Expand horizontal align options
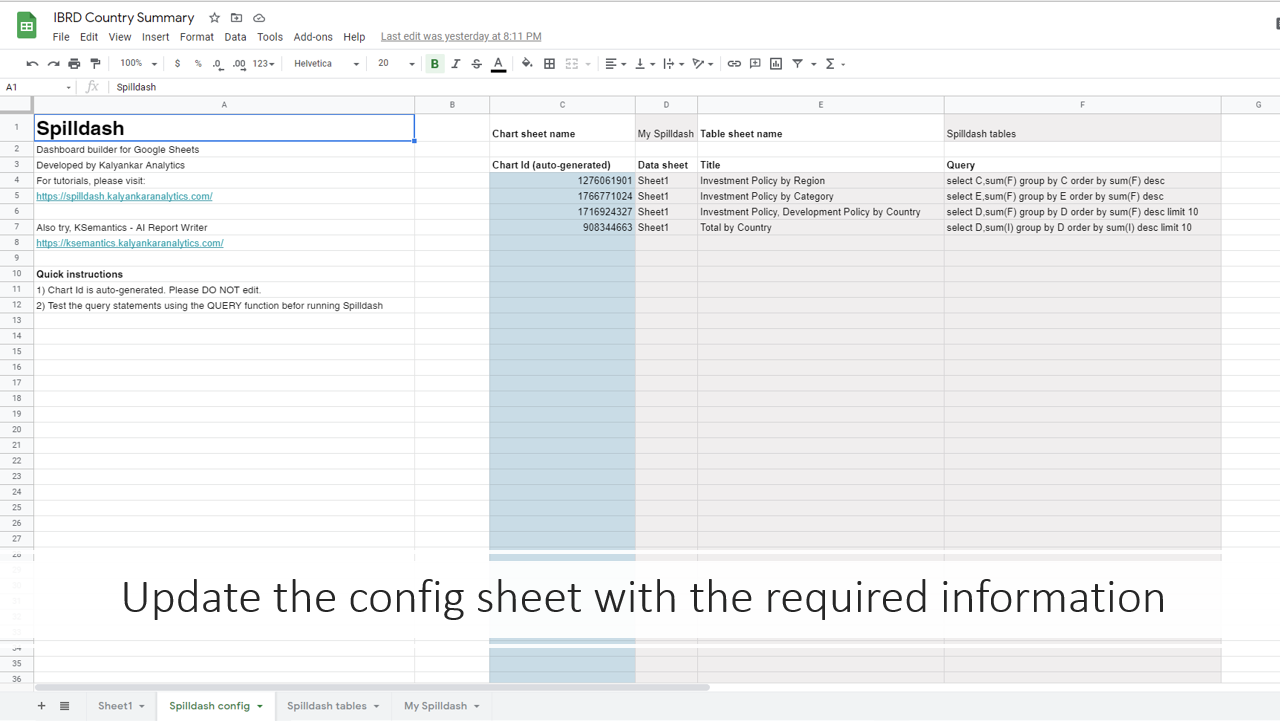1280x721 pixels. 616,64
